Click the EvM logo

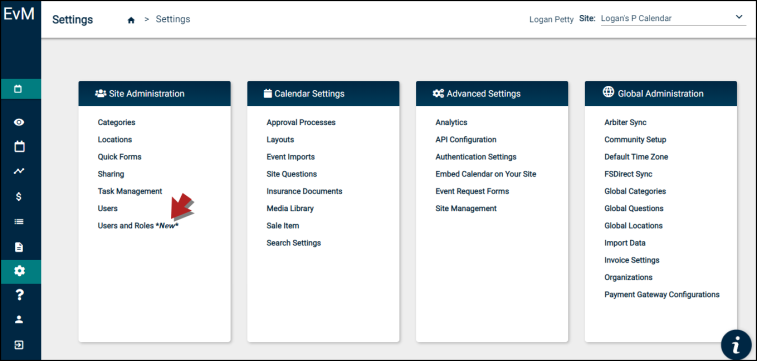(x=19, y=14)
